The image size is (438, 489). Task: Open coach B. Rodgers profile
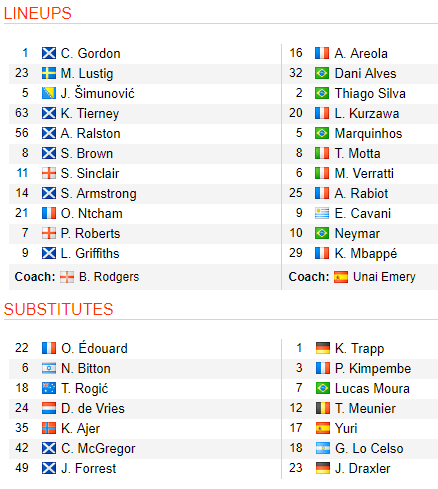tap(109, 277)
